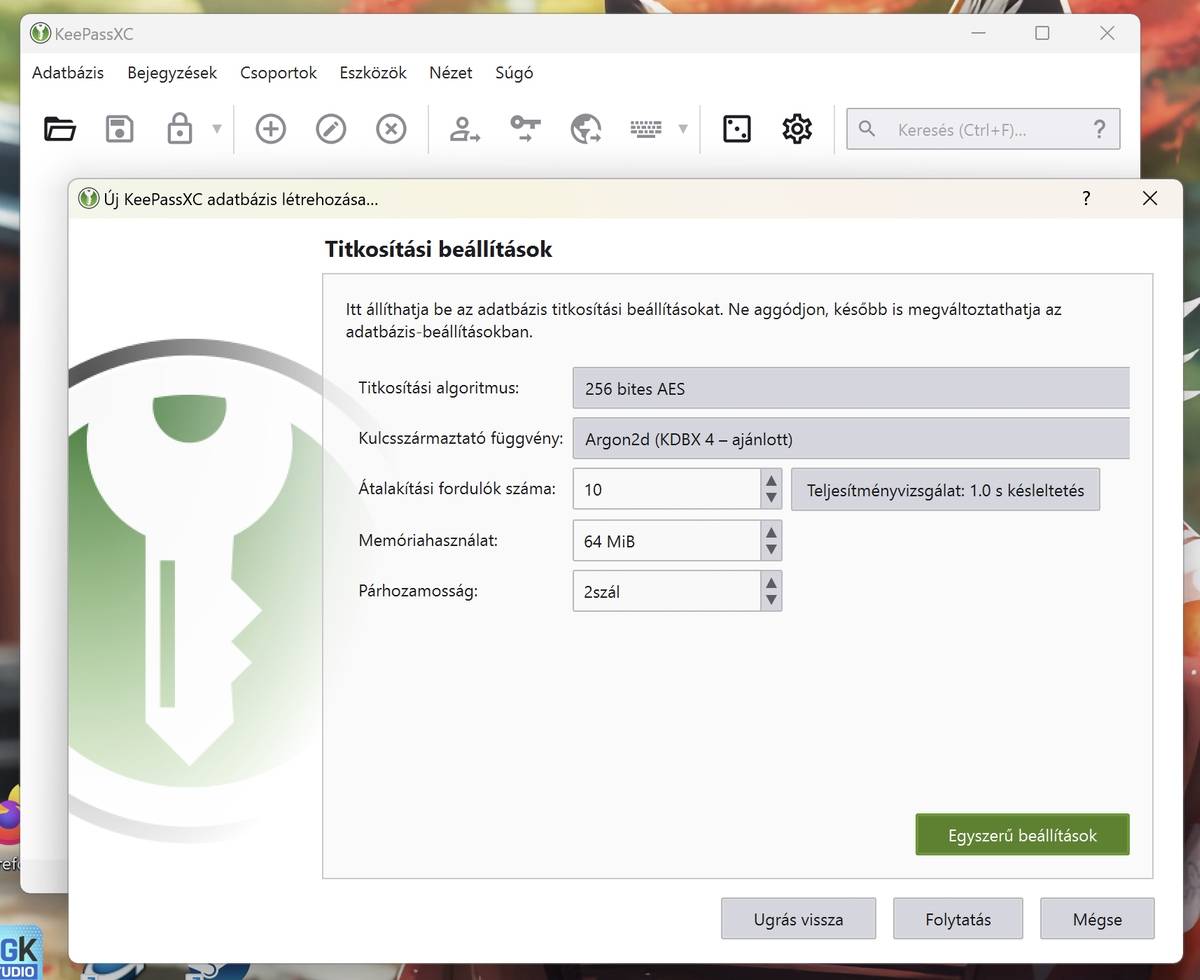Click the dialog help question mark

[x=1086, y=198]
